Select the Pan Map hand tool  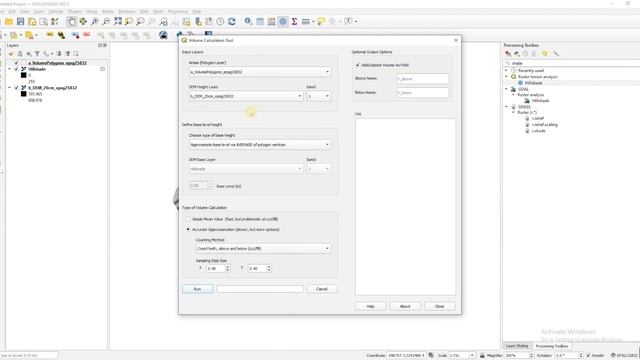pyautogui.click(x=71, y=22)
